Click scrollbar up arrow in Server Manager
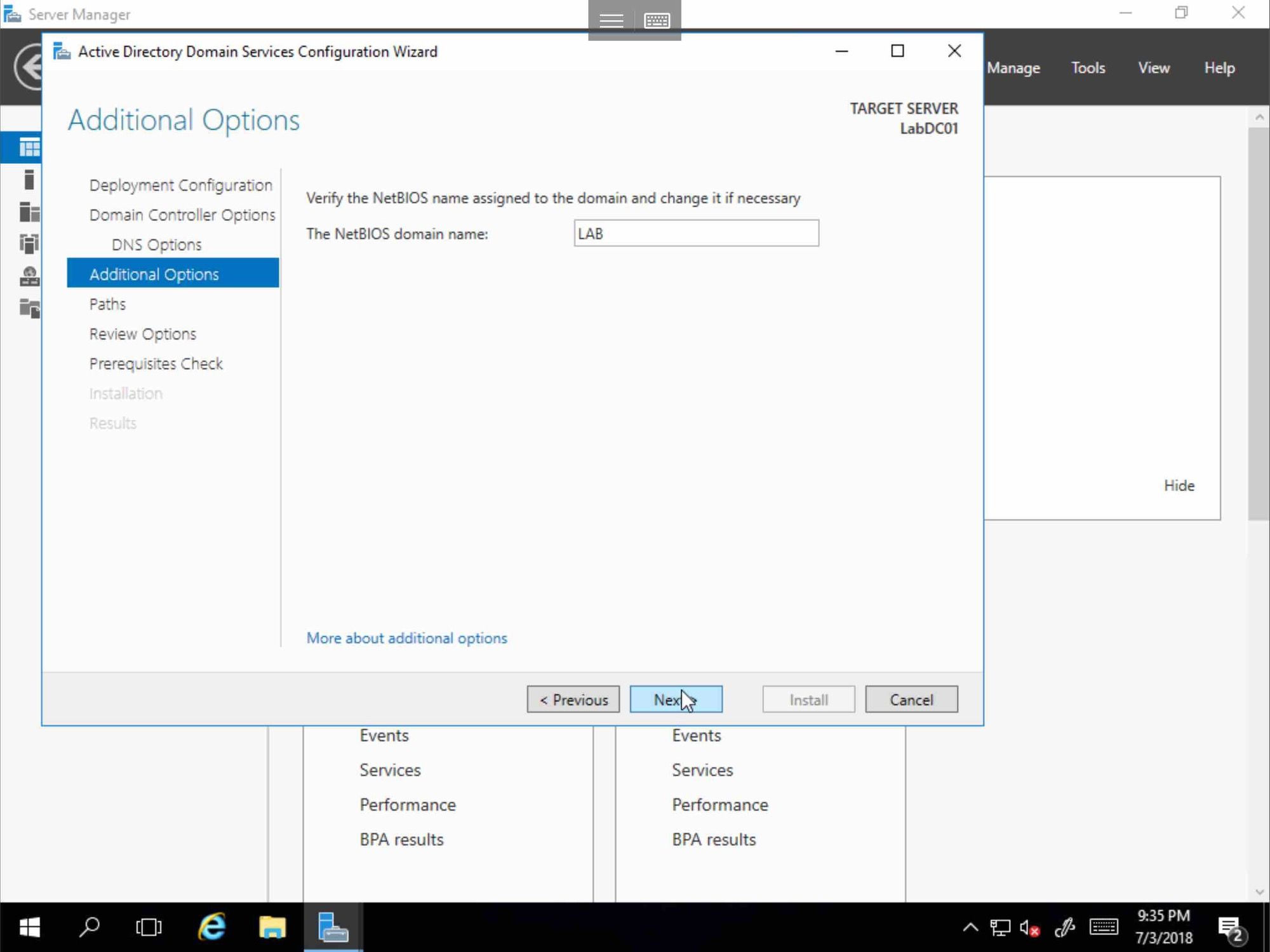This screenshot has width=1270, height=952. pyautogui.click(x=1259, y=117)
